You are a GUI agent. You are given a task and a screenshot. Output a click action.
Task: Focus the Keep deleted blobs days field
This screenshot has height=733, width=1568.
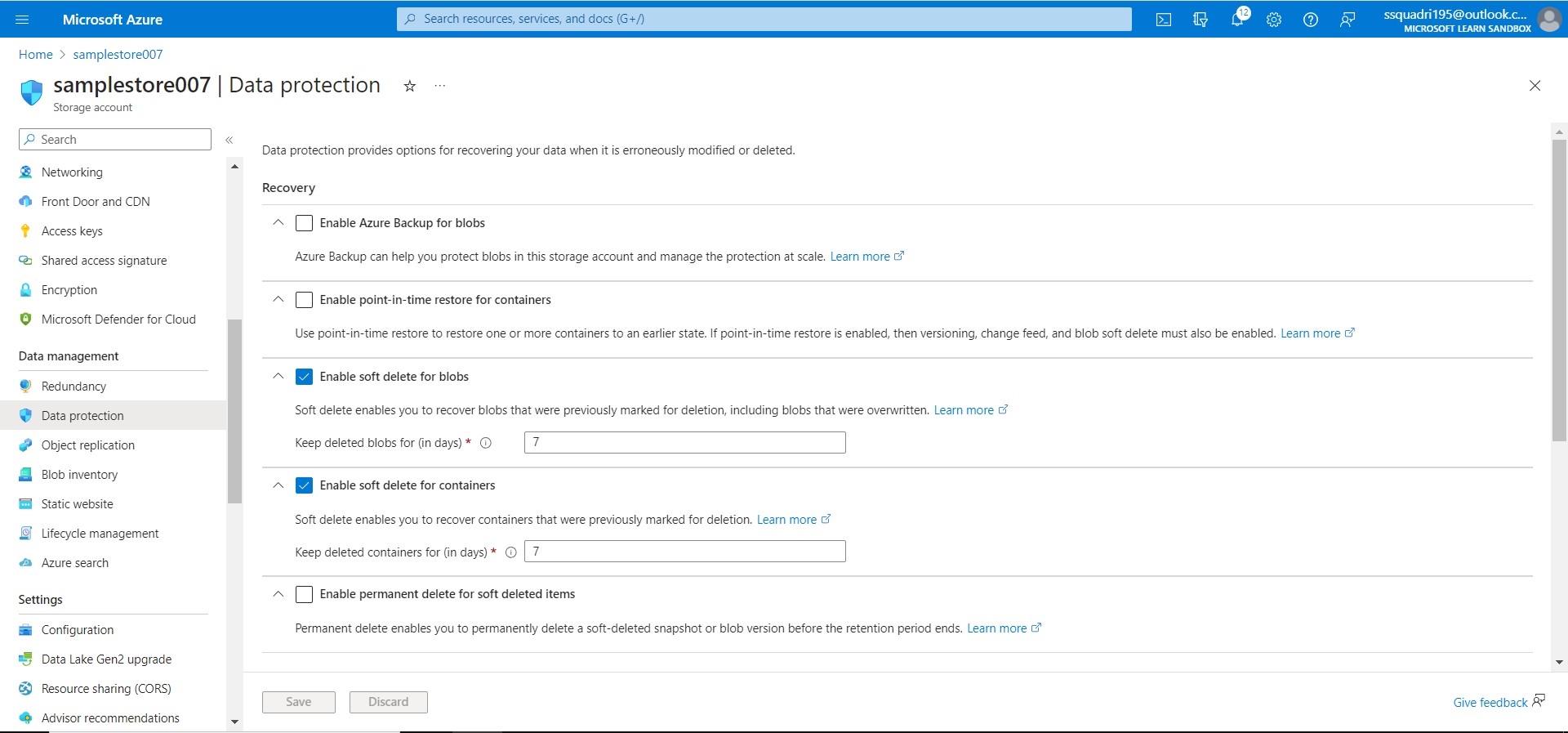coord(685,442)
